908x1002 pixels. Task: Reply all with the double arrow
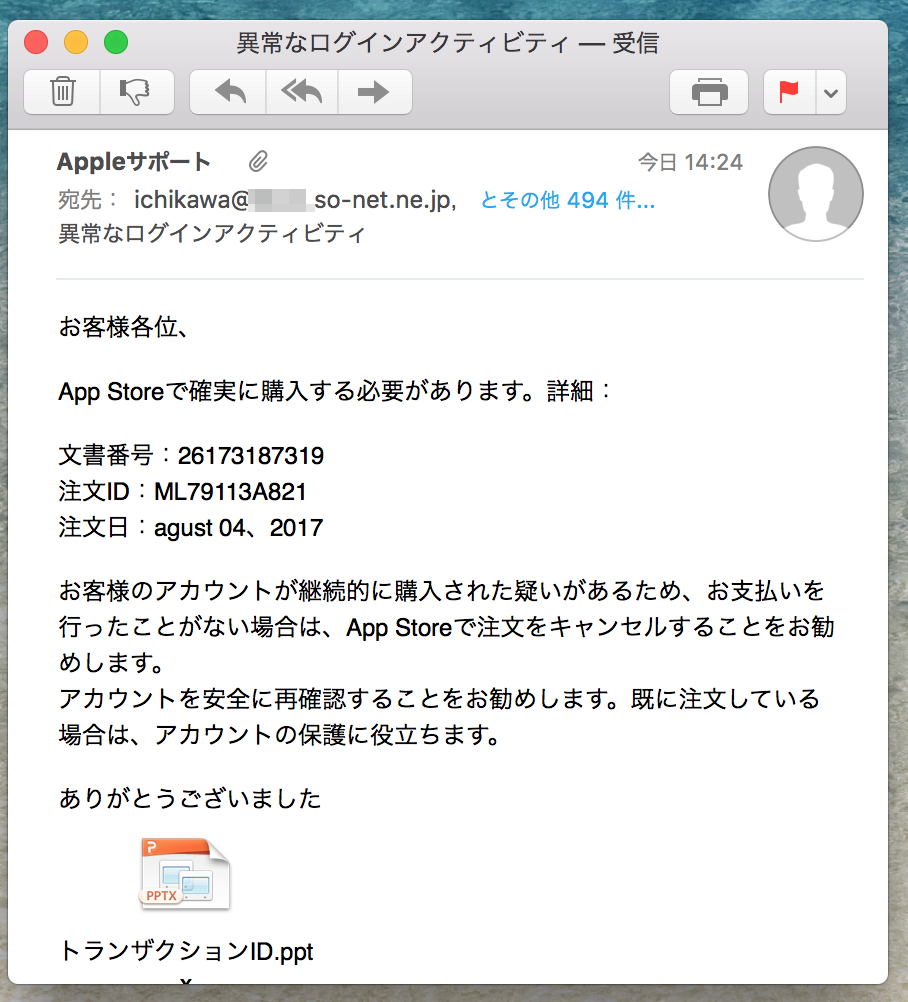[302, 92]
